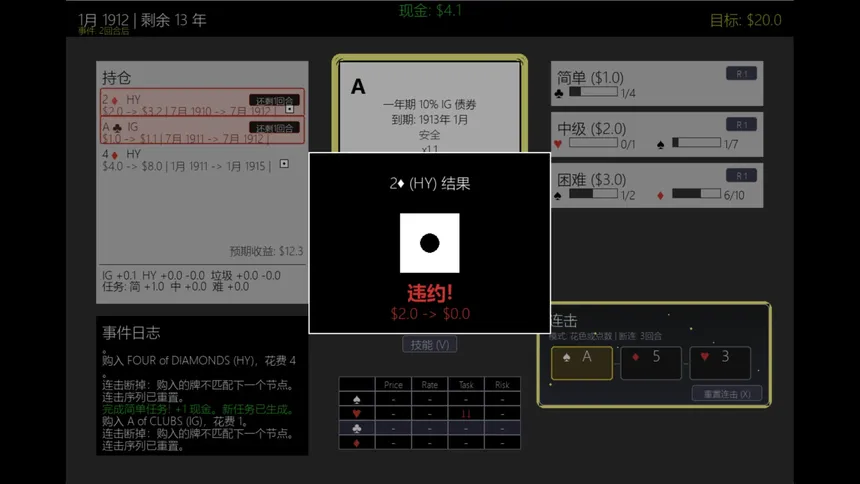Click the die showing one pip
This screenshot has width=860, height=484.
click(429, 243)
